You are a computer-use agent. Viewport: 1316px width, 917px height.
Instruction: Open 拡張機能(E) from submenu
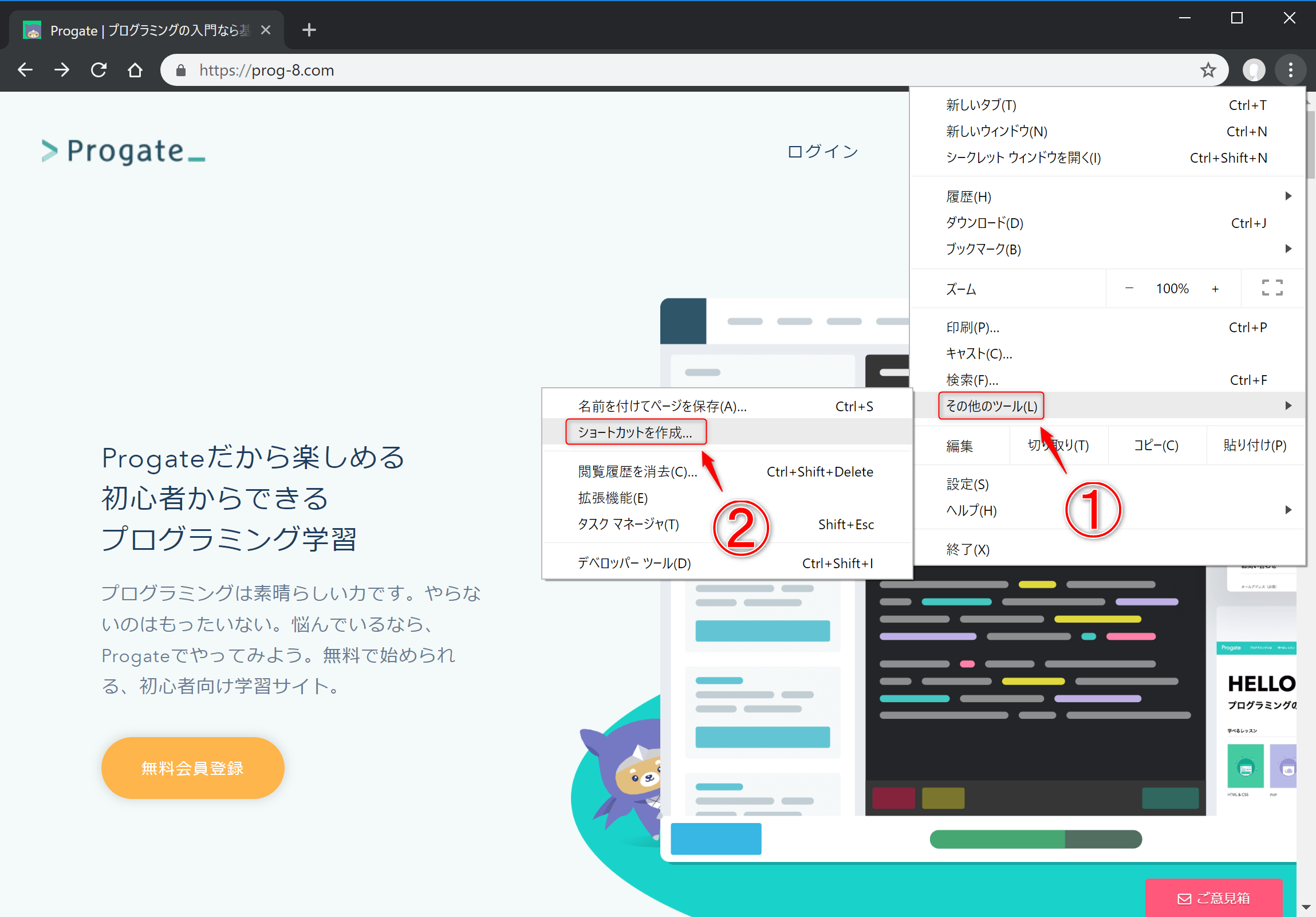pyautogui.click(x=727, y=498)
